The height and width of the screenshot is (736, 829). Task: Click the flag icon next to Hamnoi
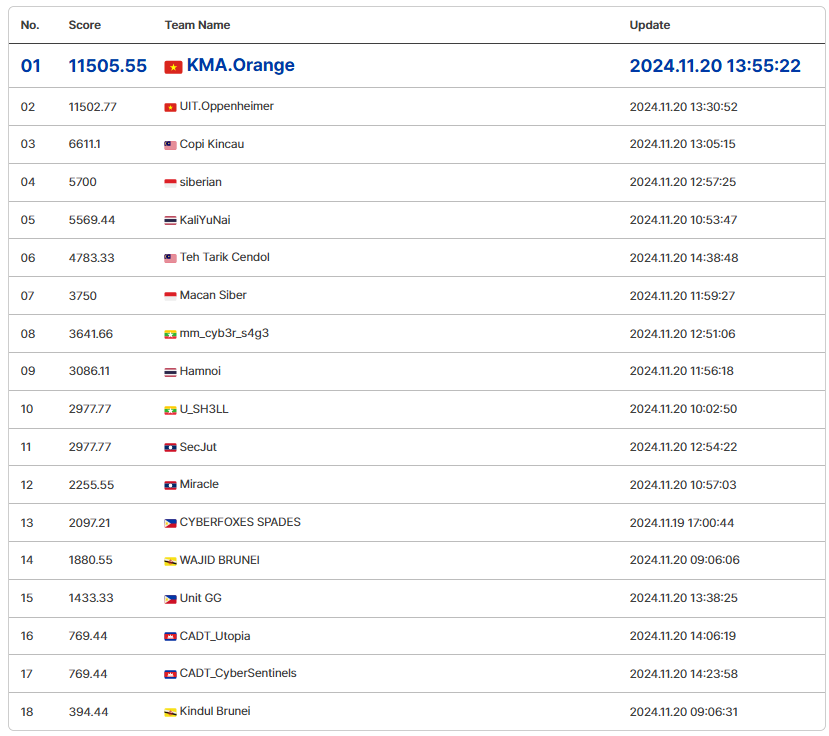[x=170, y=372]
